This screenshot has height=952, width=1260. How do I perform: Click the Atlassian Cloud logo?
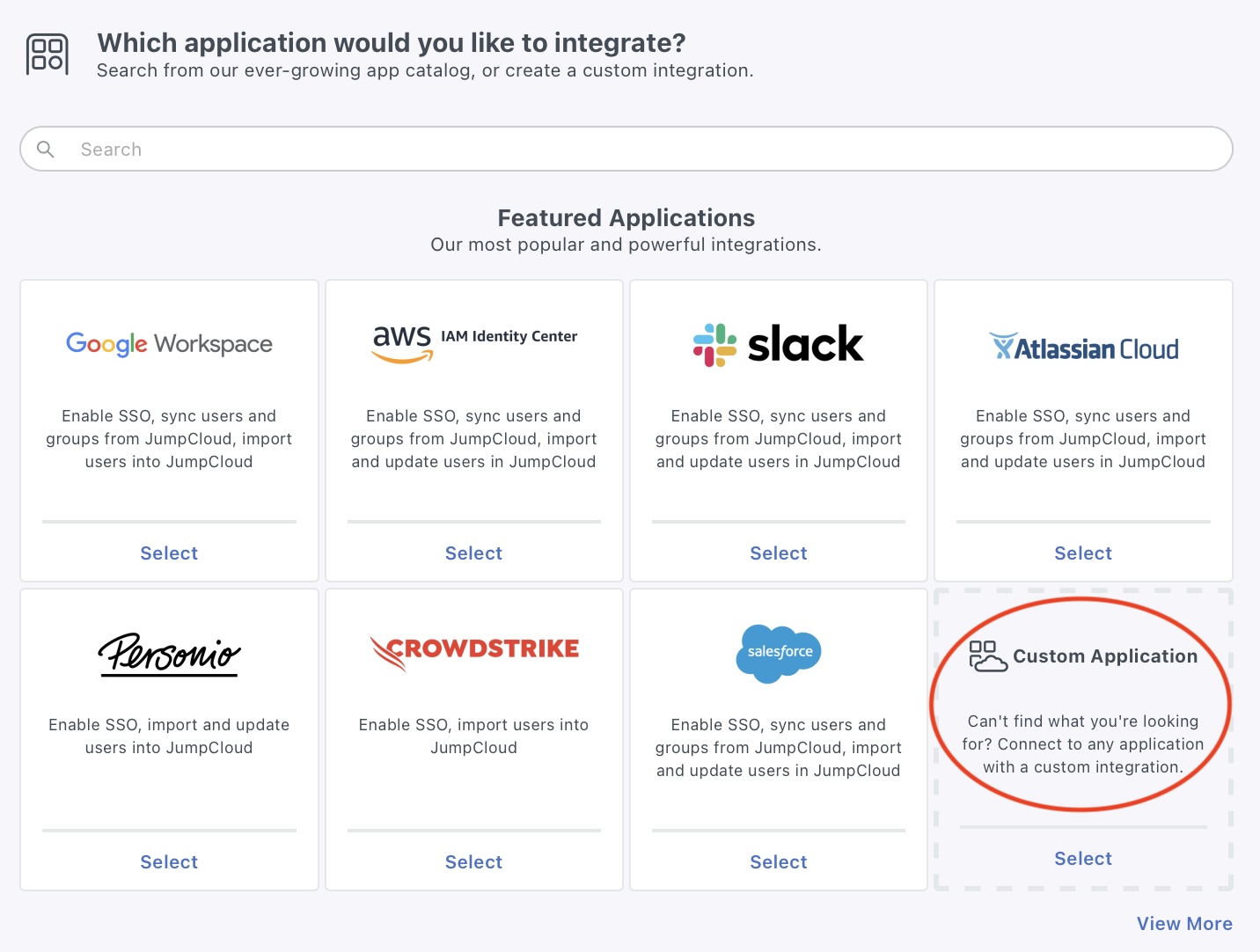1082,347
